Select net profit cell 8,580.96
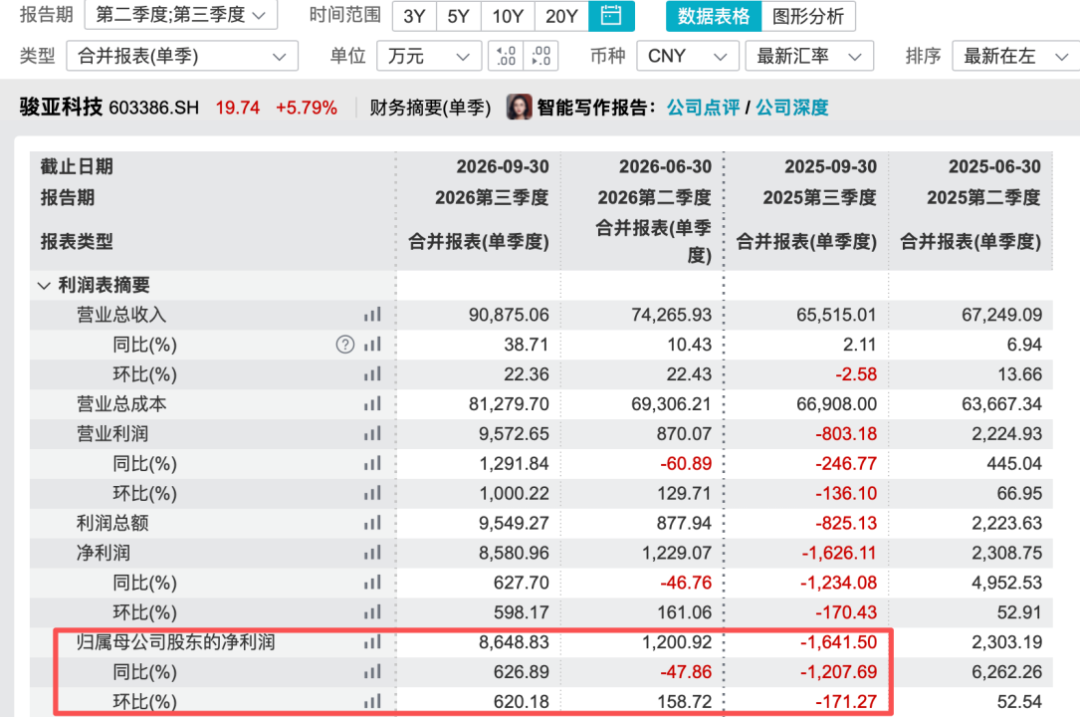 point(514,552)
